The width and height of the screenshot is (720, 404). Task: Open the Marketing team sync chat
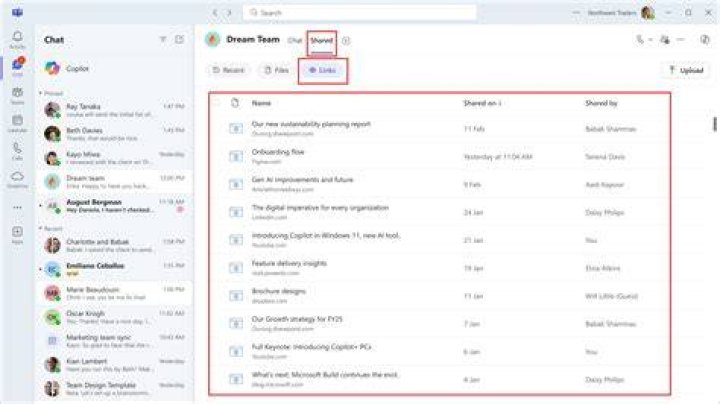click(114, 341)
